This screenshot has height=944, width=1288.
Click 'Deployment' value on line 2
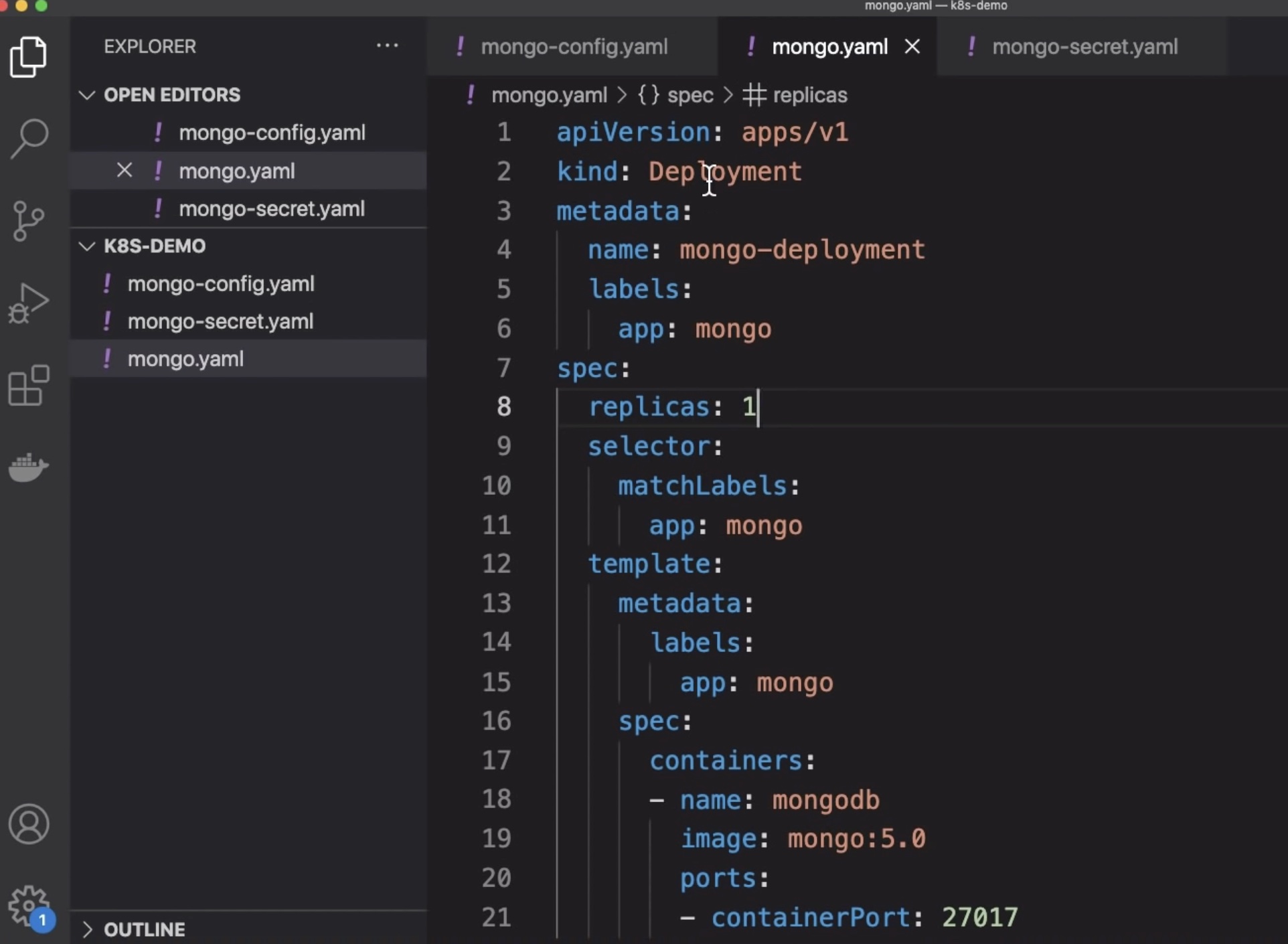coord(725,172)
